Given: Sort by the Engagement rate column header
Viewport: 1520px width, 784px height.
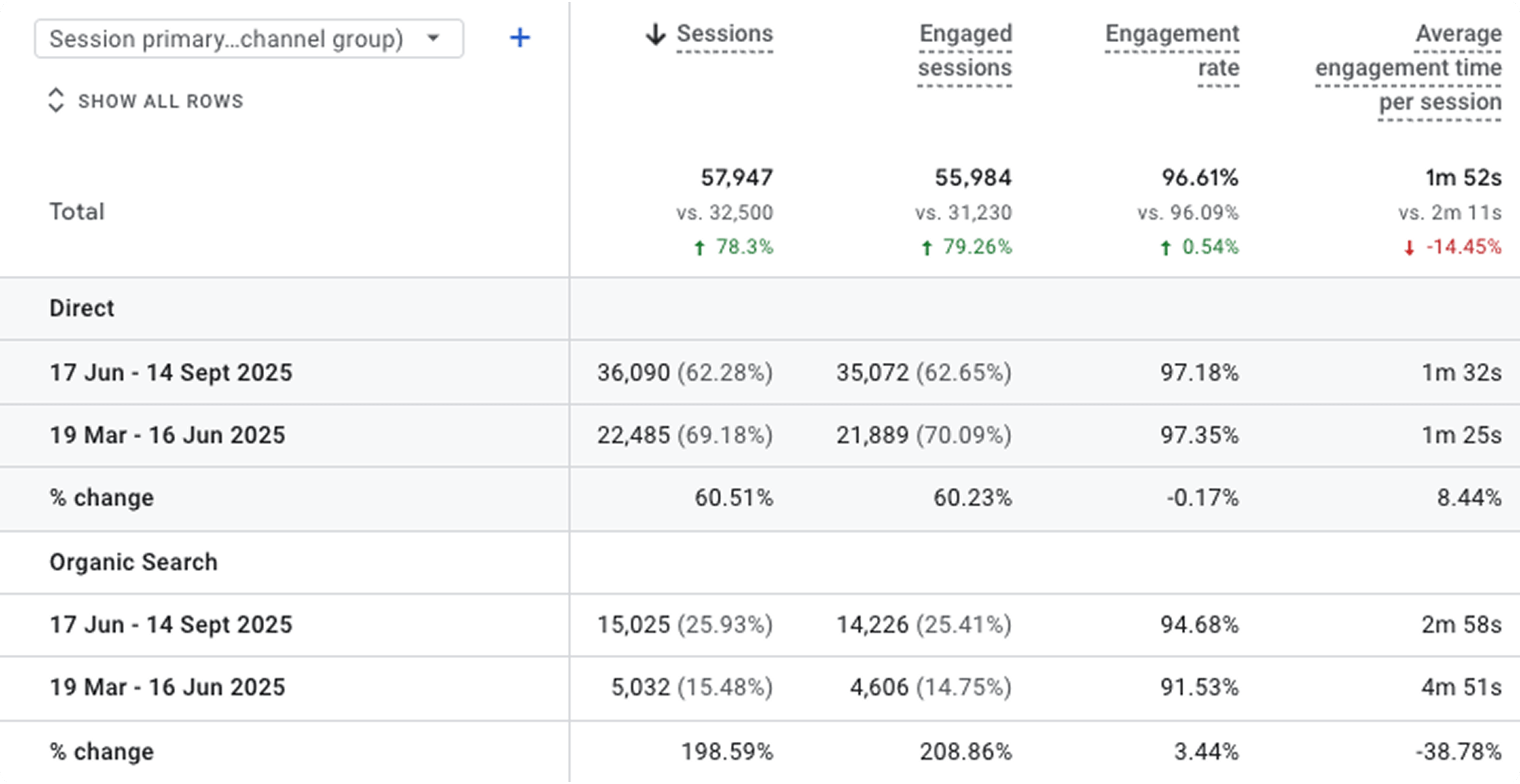Looking at the screenshot, I should pos(1172,51).
